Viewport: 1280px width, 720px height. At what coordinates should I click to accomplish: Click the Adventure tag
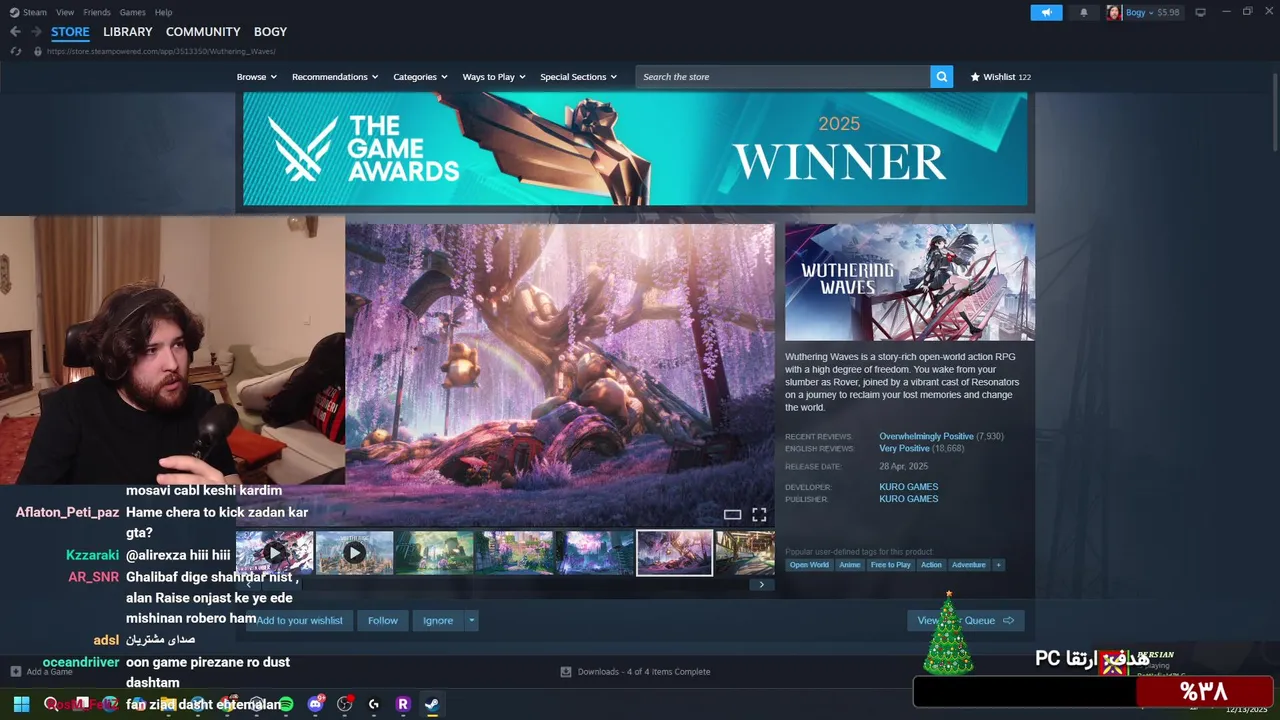click(x=968, y=565)
